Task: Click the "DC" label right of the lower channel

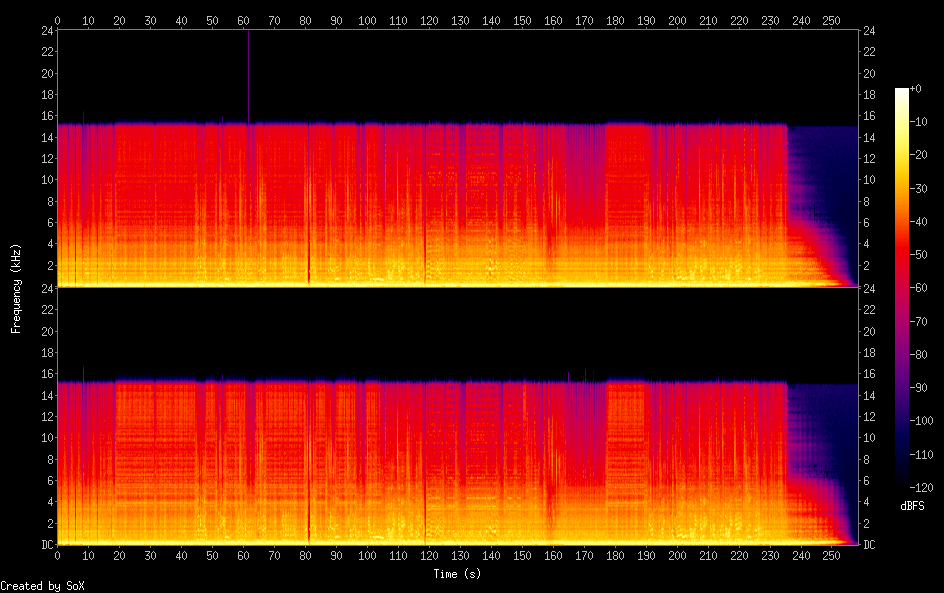Action: coord(870,544)
